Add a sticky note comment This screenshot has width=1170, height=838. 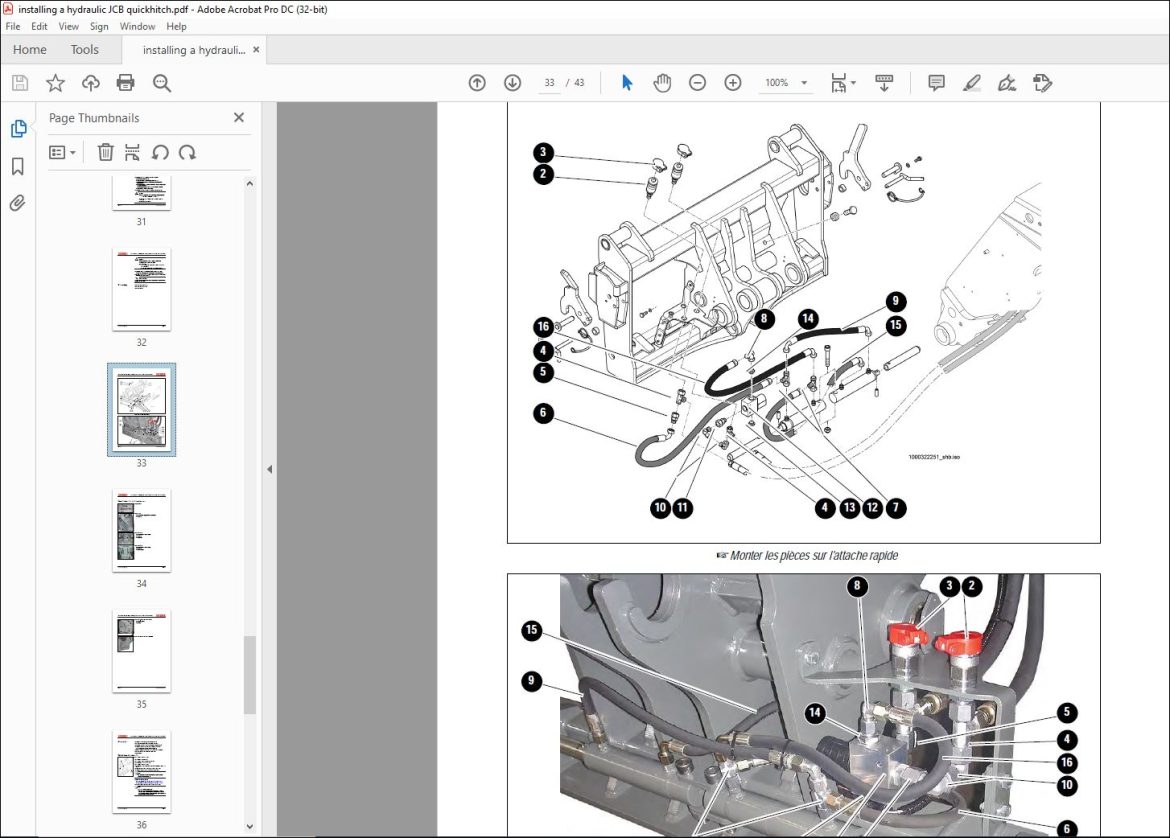pos(936,83)
